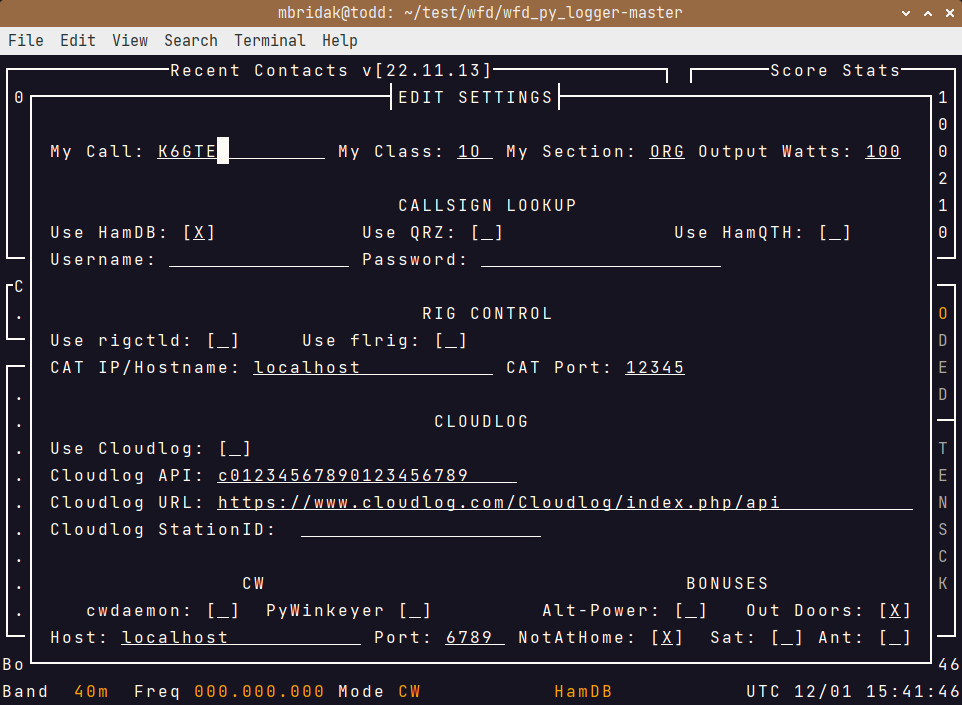The image size is (962, 705).
Task: Enable the Use QRZ checkbox
Action: (487, 233)
